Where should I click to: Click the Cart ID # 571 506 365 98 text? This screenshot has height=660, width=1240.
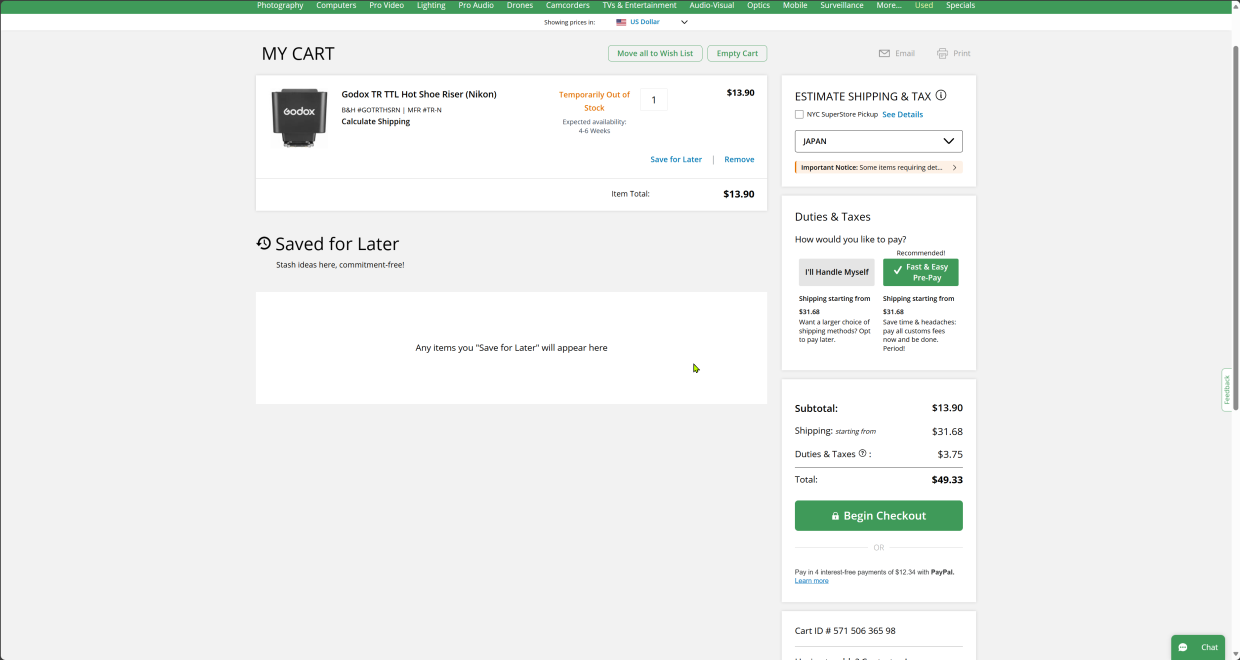point(845,631)
